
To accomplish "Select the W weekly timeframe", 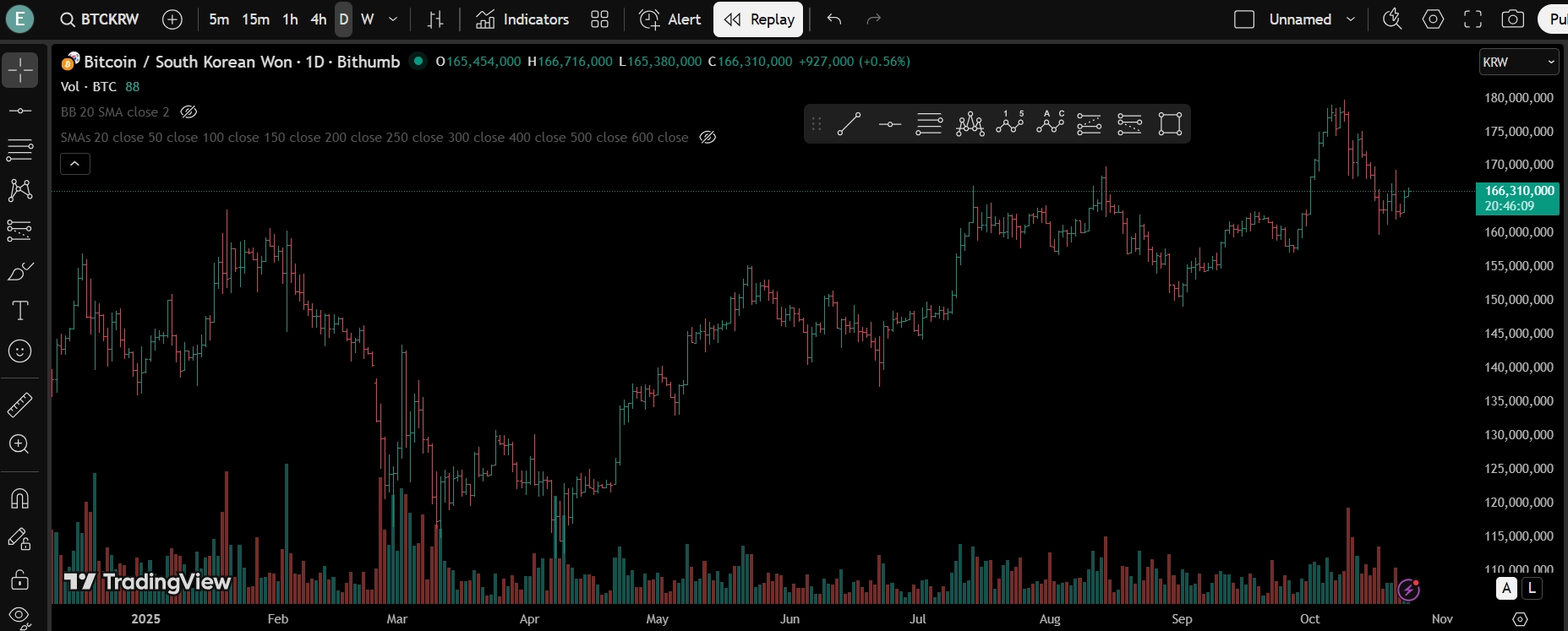I will [x=368, y=19].
